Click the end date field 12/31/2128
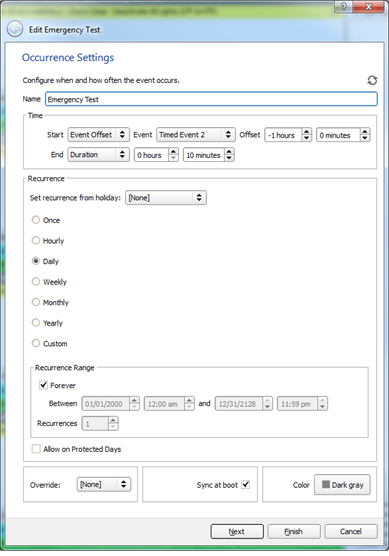The image size is (389, 556). click(244, 404)
